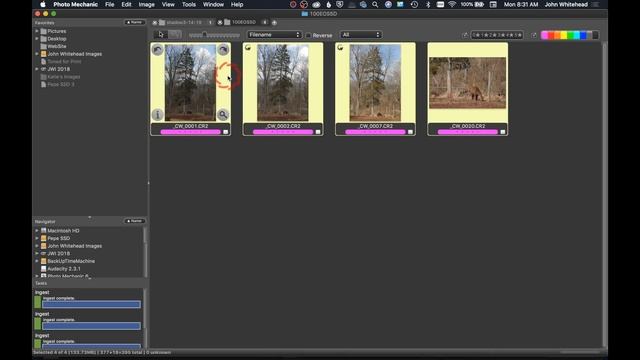Select the _CW_0020.CR2 thumbnail image
The image size is (640, 360).
(x=467, y=83)
